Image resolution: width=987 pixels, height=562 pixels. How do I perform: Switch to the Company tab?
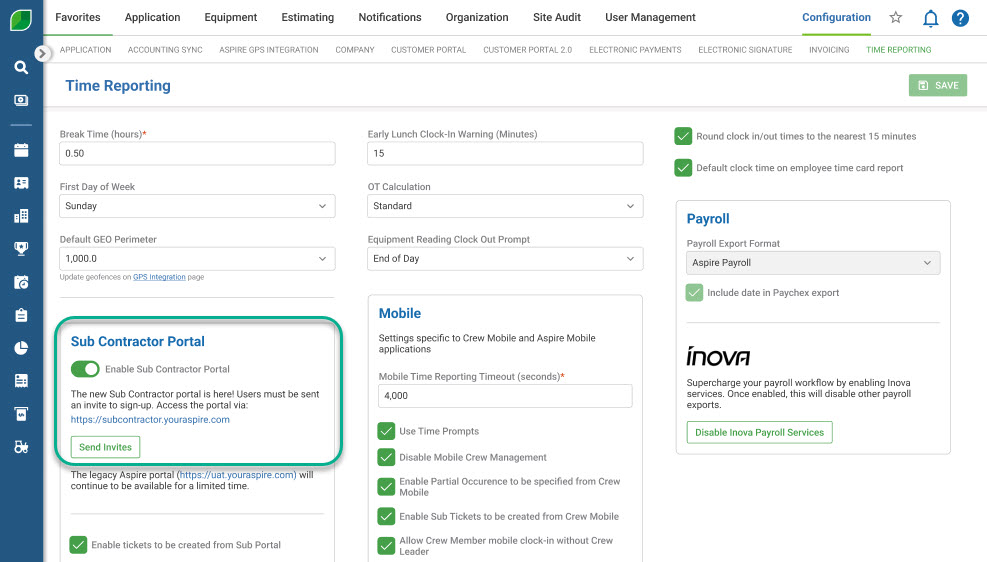click(x=354, y=50)
